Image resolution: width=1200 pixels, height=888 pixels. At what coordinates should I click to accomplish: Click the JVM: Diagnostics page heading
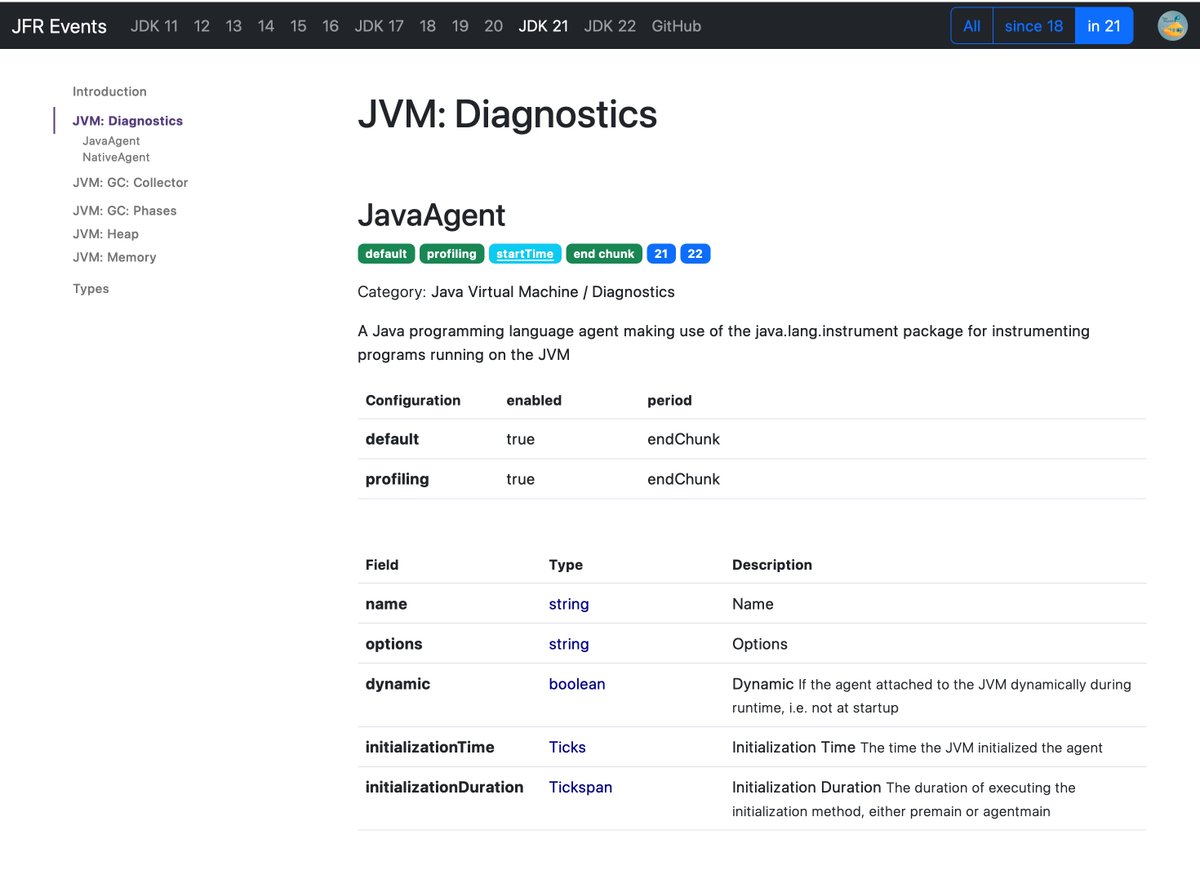(x=508, y=115)
